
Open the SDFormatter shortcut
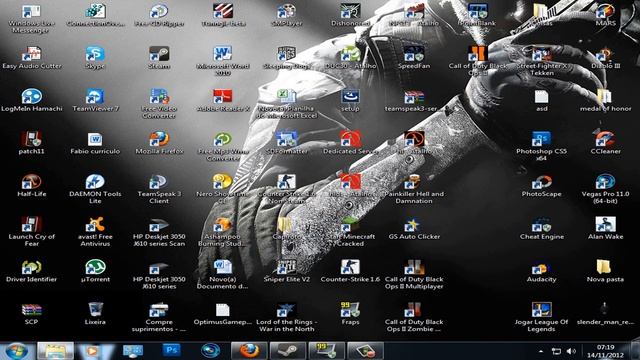click(286, 140)
